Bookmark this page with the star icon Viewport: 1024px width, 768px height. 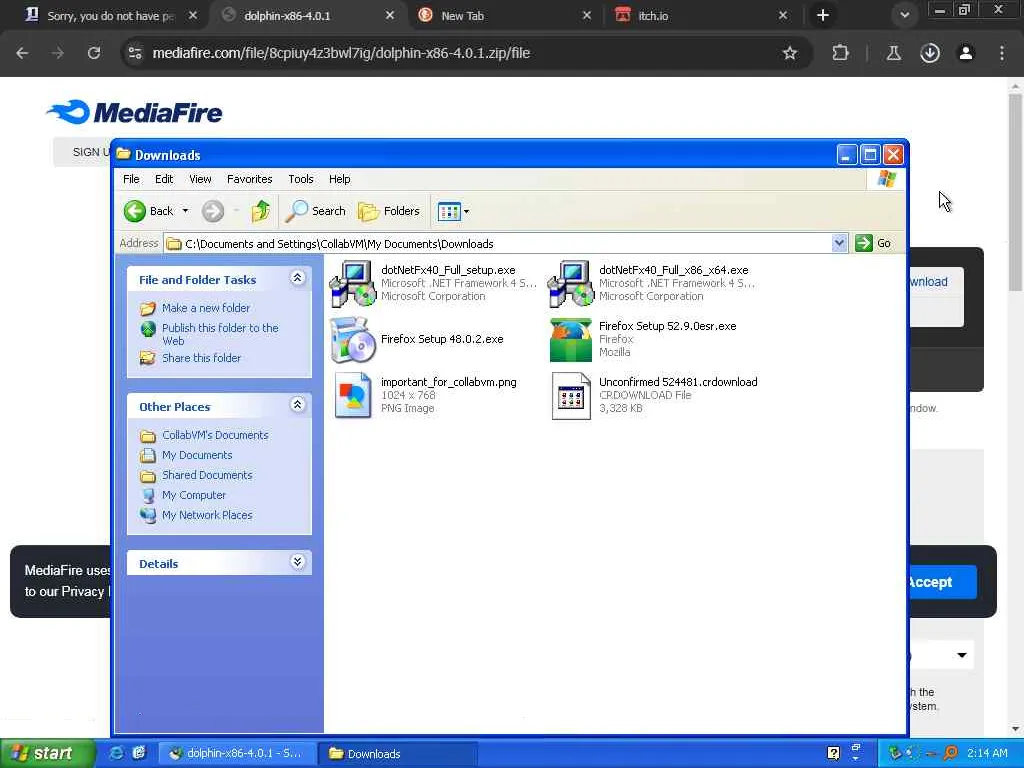tap(790, 53)
